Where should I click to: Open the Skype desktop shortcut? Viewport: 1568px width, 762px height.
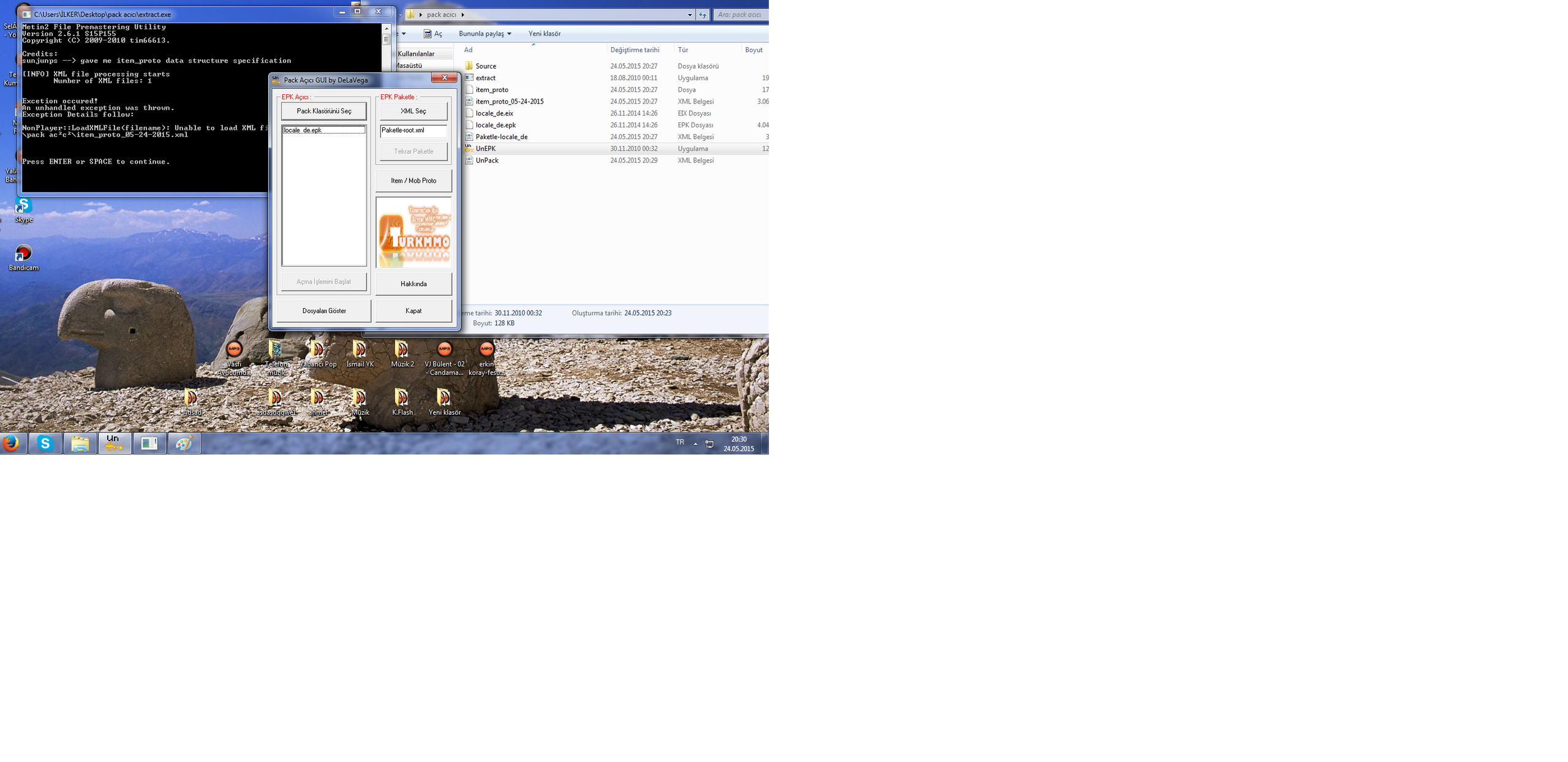pyautogui.click(x=23, y=210)
